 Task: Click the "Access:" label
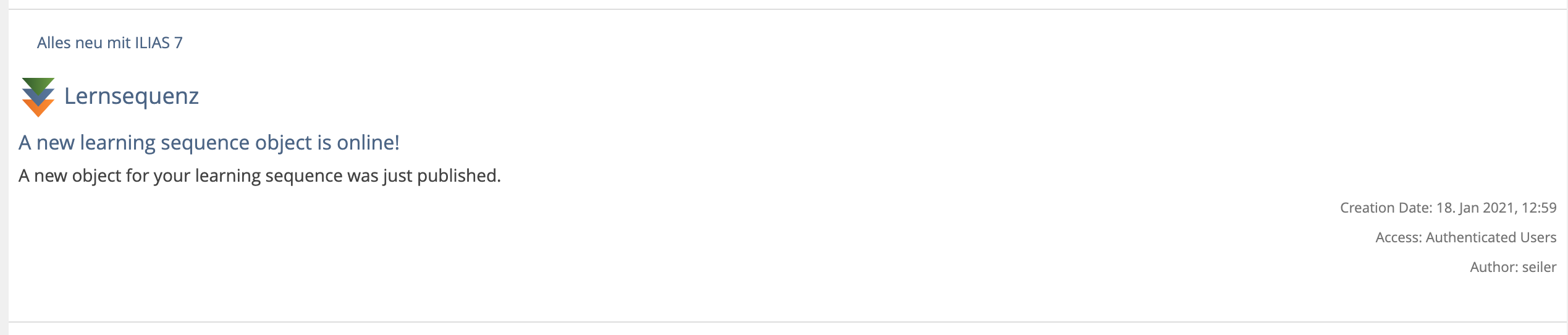1398,237
